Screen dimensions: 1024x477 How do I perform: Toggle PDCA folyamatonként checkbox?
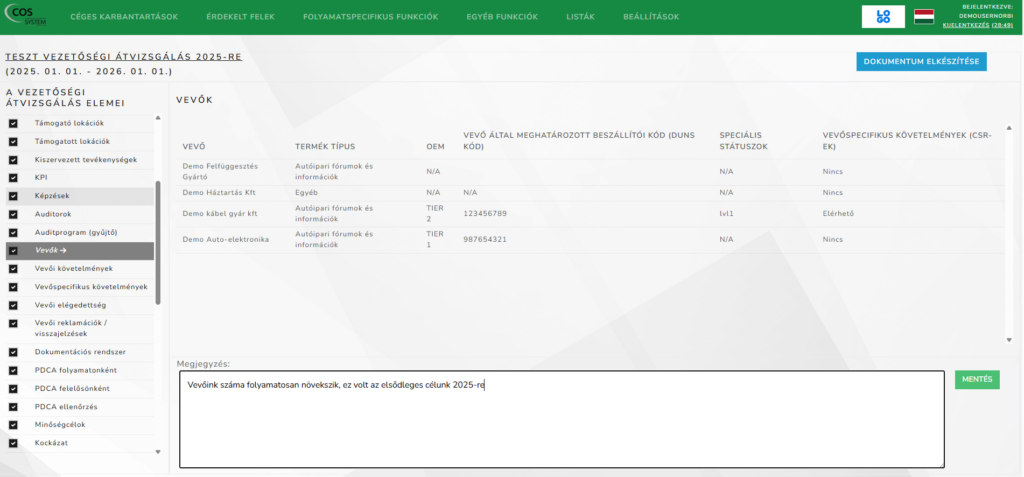[x=13, y=370]
